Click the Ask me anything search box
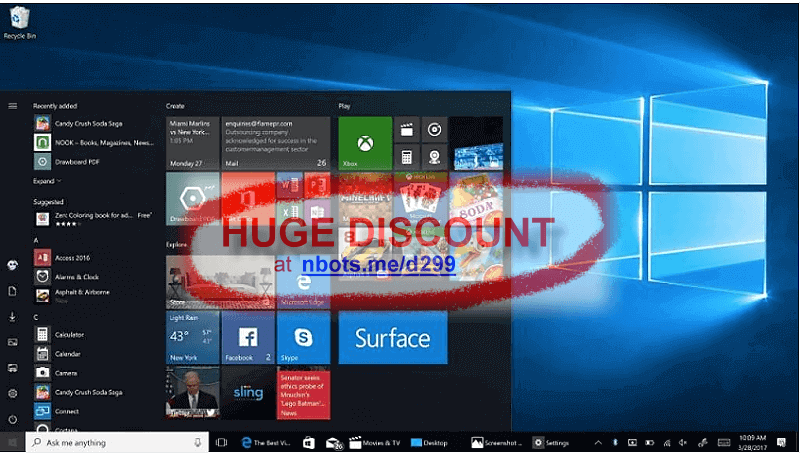800x453 pixels. (x=117, y=443)
